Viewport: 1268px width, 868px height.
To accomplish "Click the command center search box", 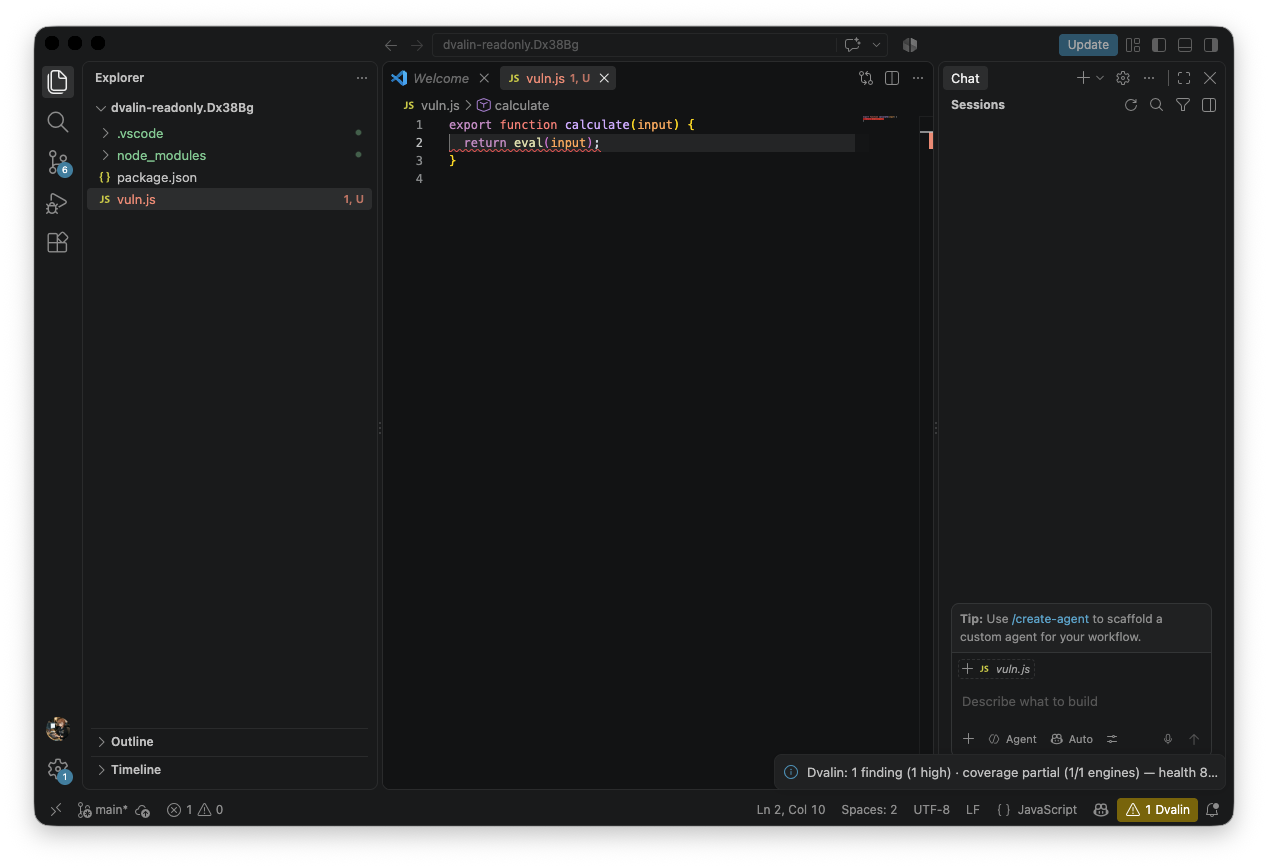I will pos(634,45).
